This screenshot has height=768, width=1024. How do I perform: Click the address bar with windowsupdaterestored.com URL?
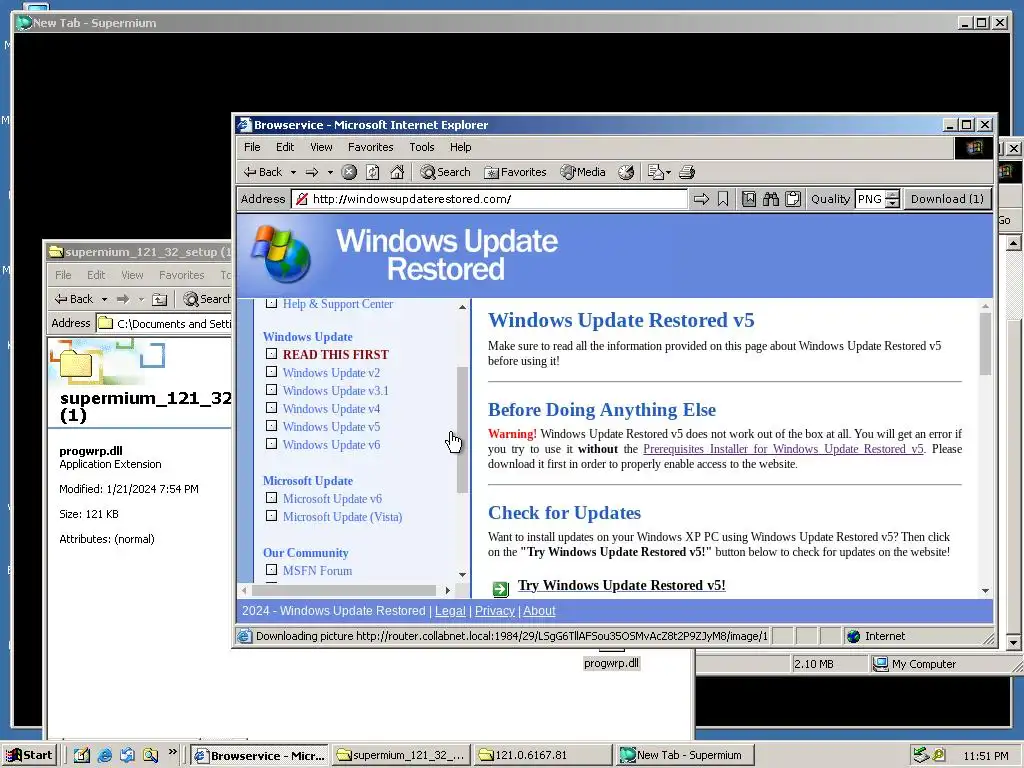click(x=490, y=199)
